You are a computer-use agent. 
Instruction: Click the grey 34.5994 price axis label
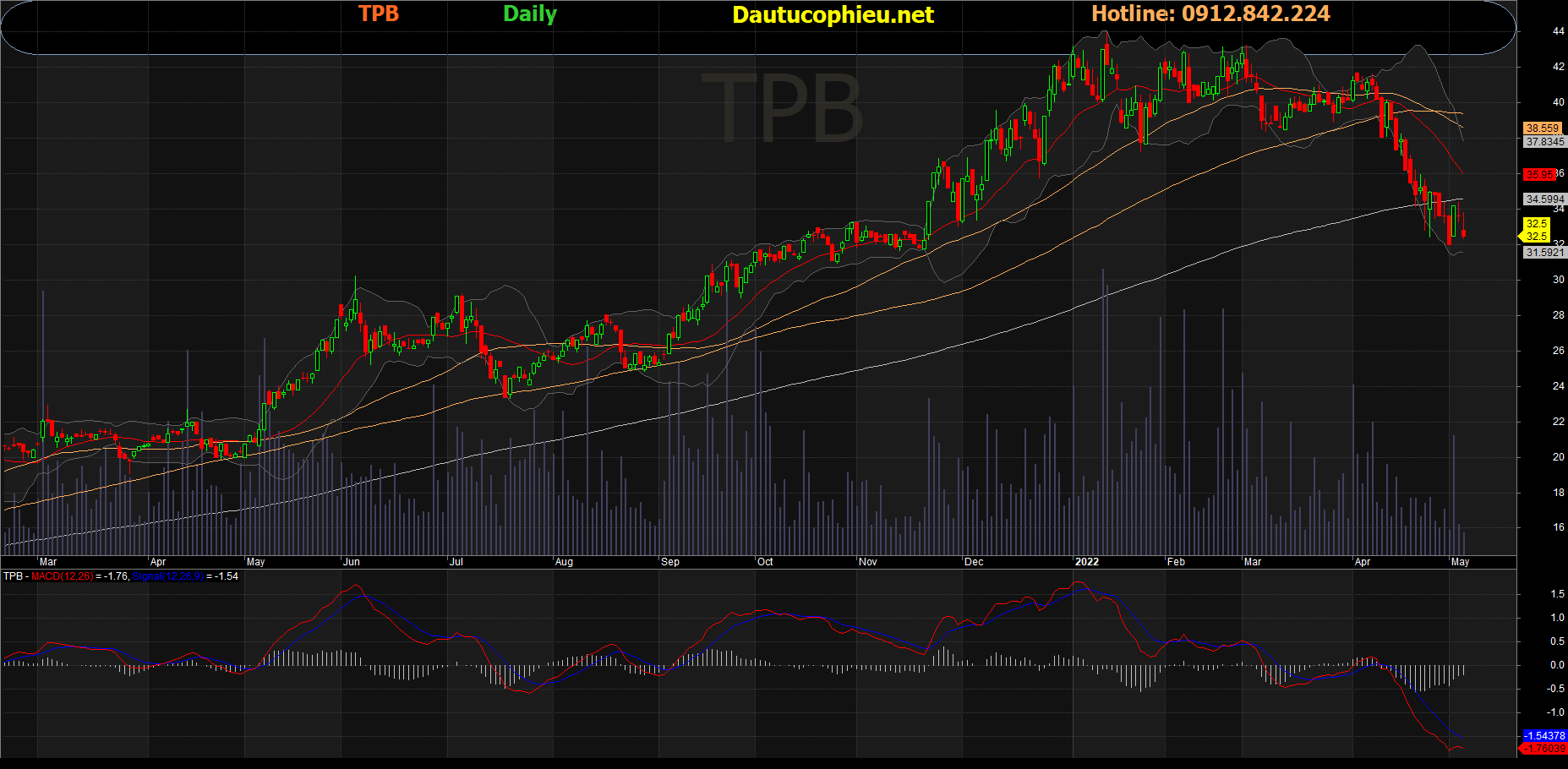tap(1544, 199)
